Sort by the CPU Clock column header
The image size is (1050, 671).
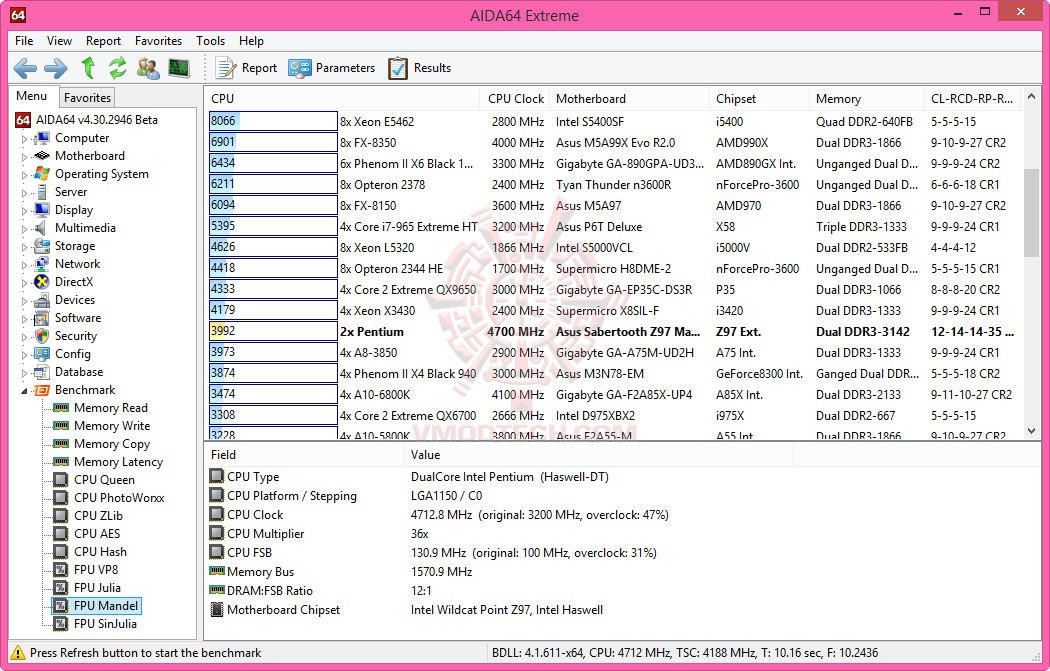514,98
